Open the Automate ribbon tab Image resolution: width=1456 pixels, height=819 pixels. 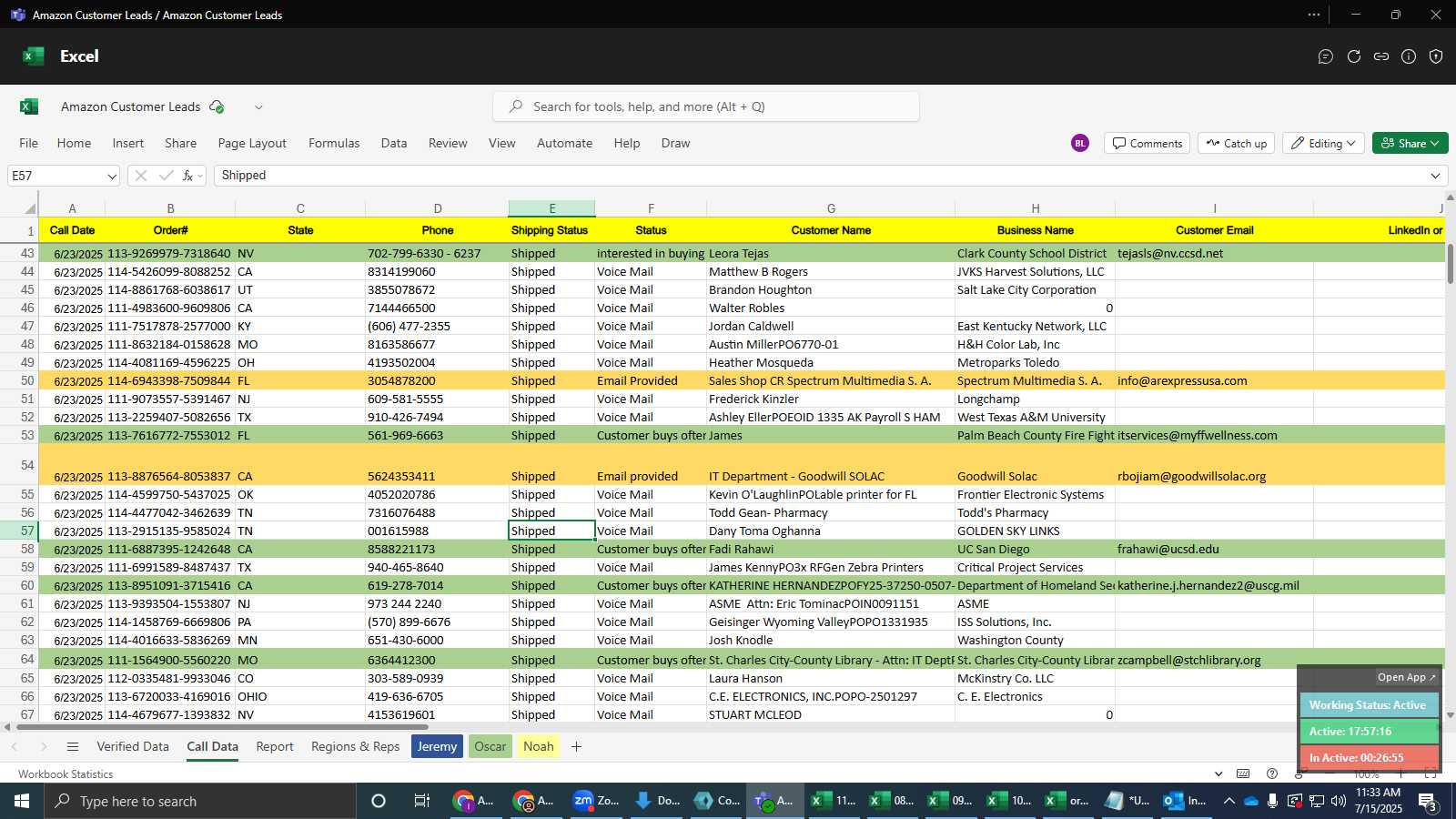(x=564, y=143)
